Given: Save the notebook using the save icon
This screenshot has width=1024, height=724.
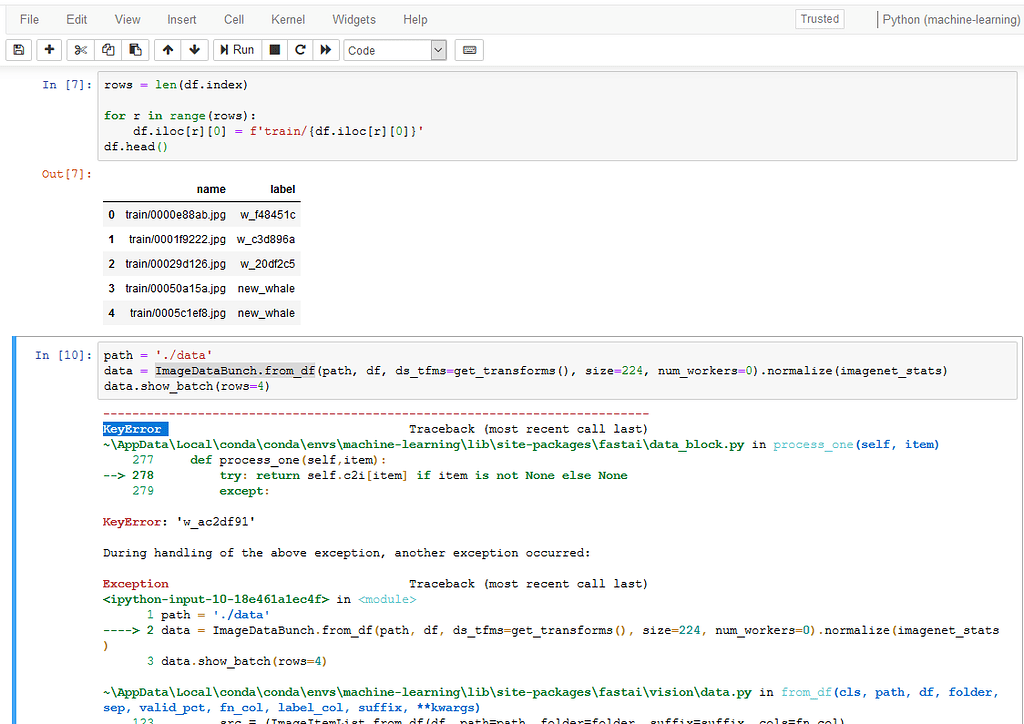Looking at the screenshot, I should coord(18,50).
